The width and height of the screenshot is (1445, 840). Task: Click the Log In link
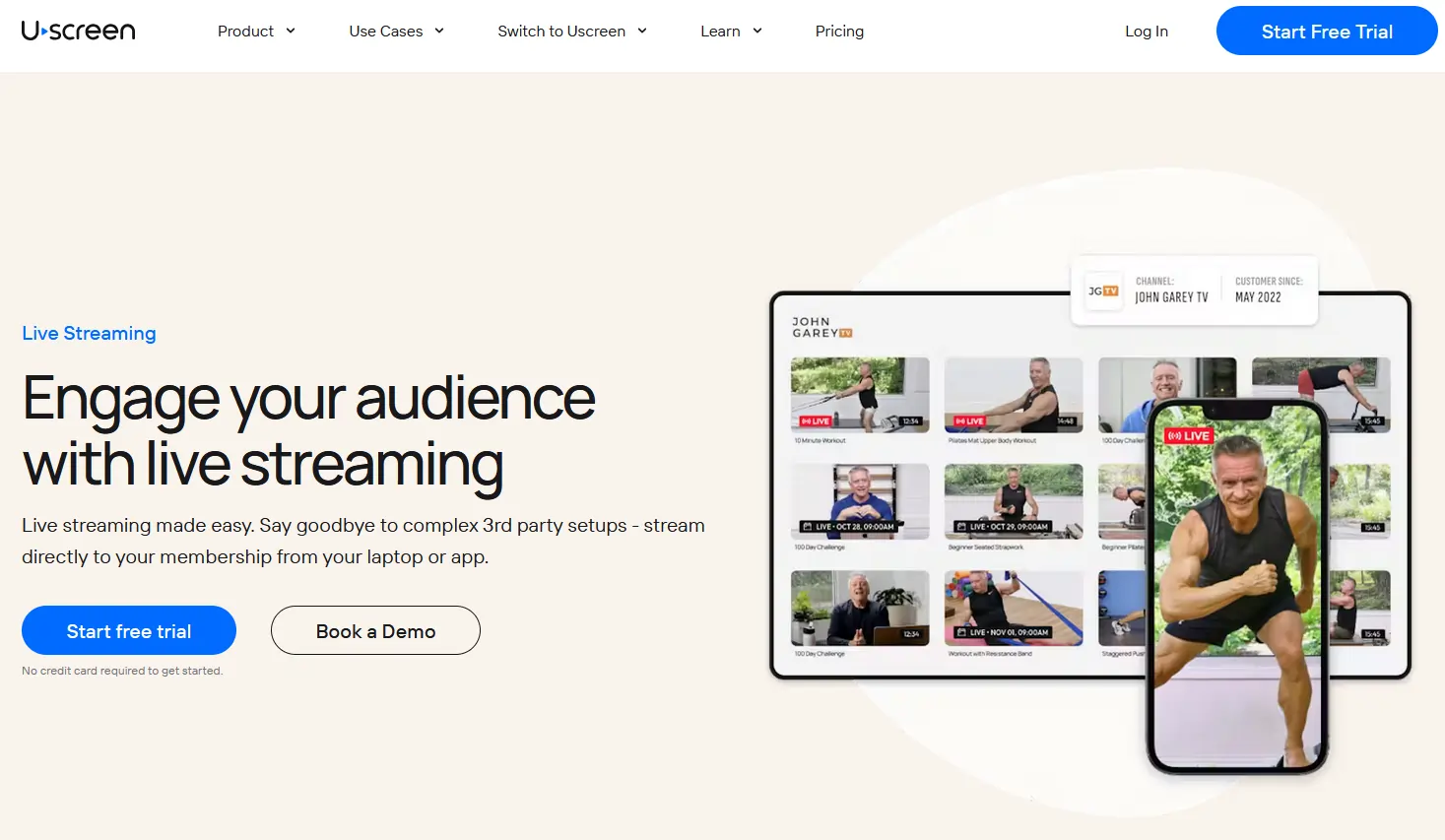coord(1146,31)
